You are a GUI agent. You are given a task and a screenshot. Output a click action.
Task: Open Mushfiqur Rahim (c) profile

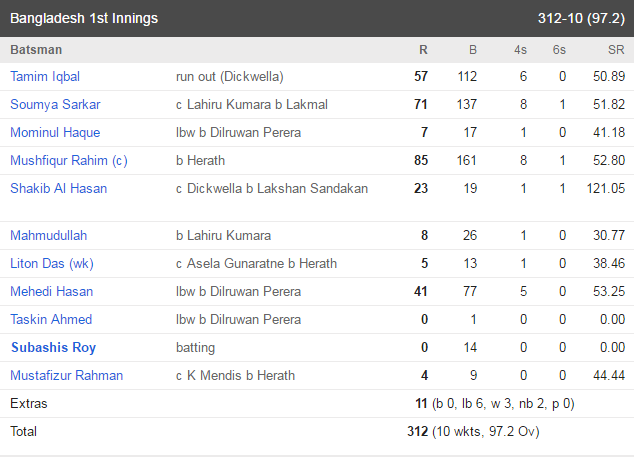[69, 161]
